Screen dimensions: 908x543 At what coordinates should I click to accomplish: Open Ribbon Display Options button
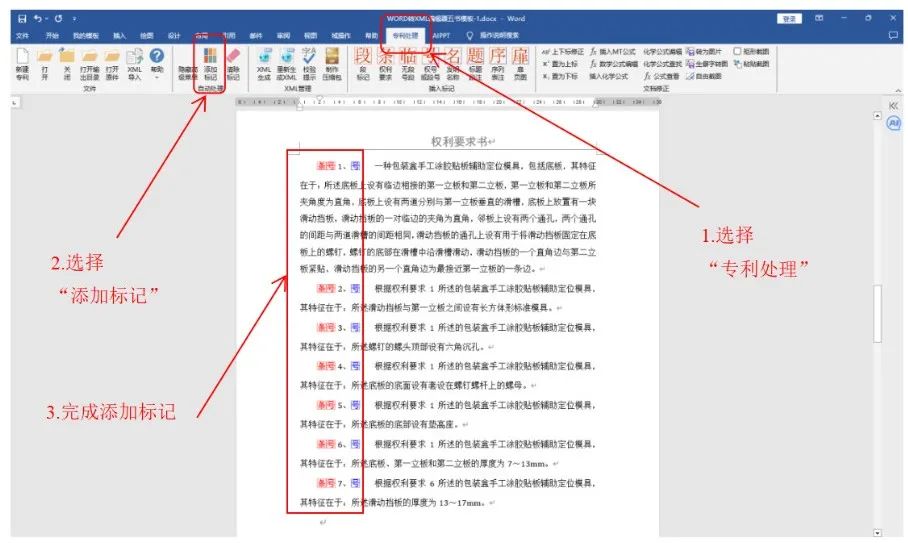(x=819, y=19)
